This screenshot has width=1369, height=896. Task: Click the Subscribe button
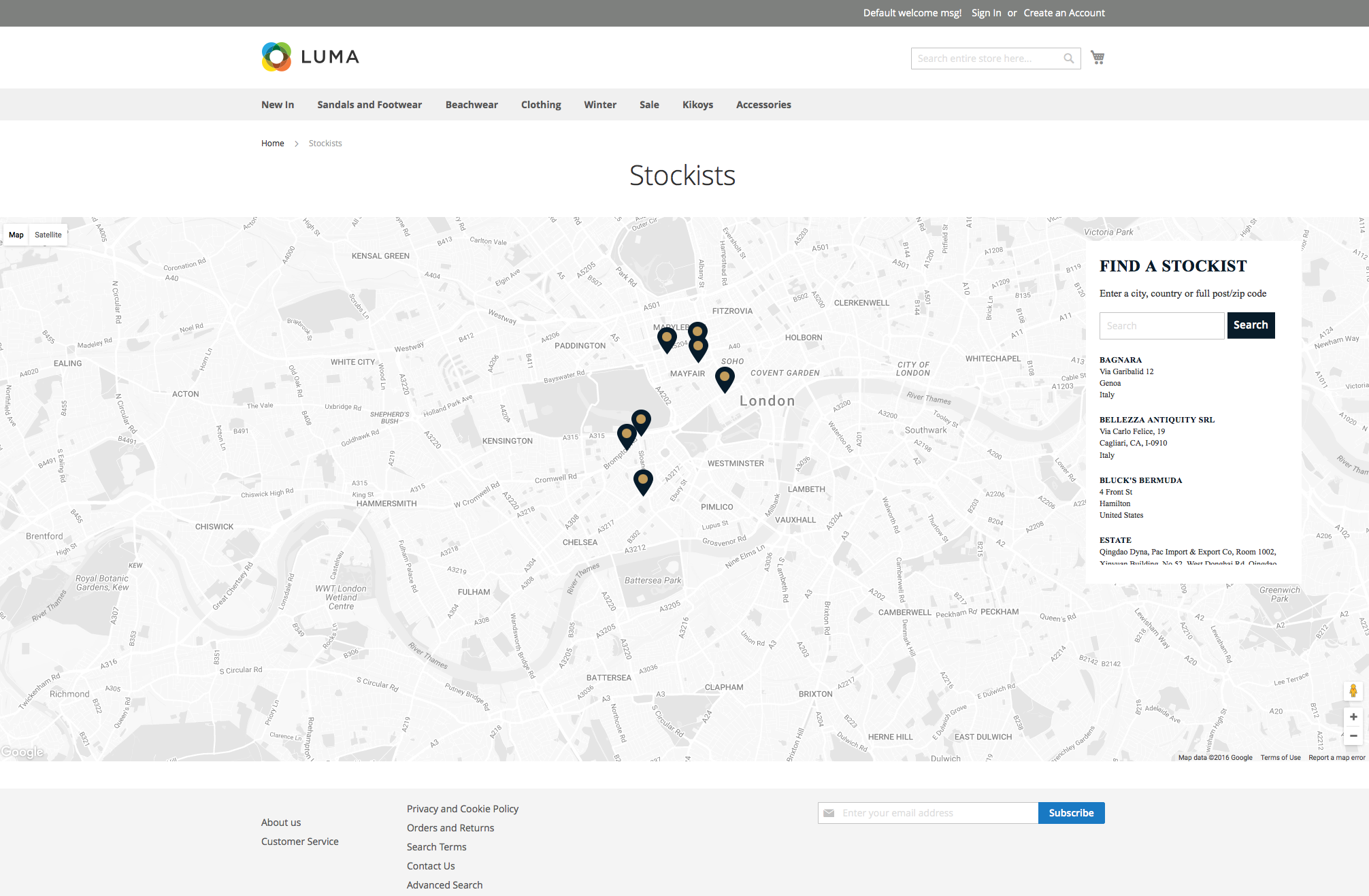point(1070,813)
